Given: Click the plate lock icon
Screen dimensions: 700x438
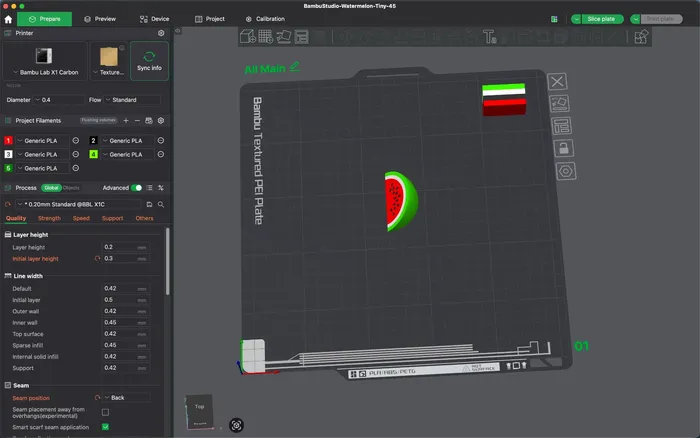Looking at the screenshot, I should (x=562, y=148).
